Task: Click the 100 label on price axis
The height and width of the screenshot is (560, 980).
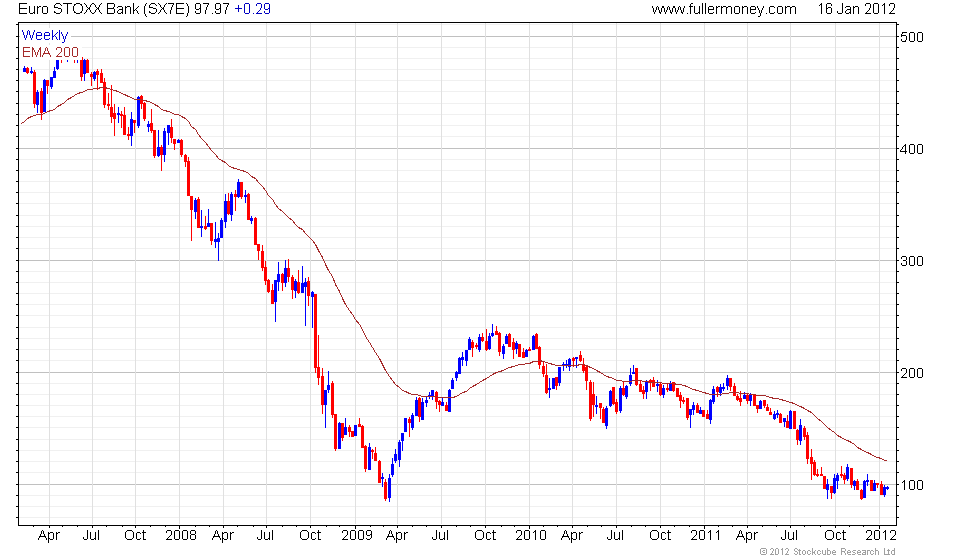Action: 911,485
